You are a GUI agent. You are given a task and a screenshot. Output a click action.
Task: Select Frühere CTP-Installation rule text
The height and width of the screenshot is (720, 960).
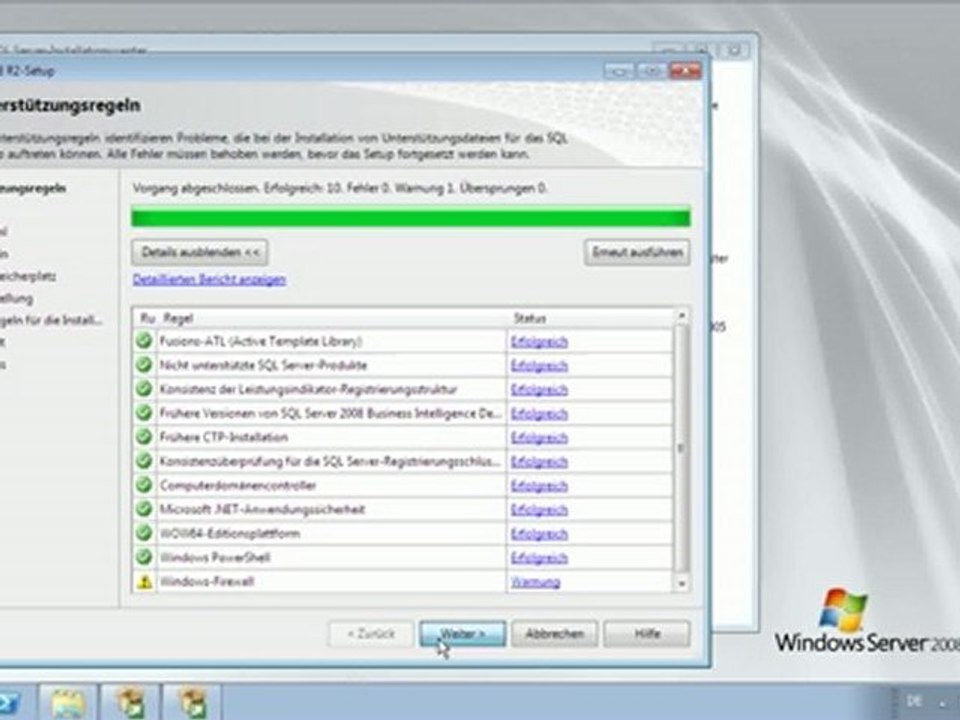coord(223,437)
